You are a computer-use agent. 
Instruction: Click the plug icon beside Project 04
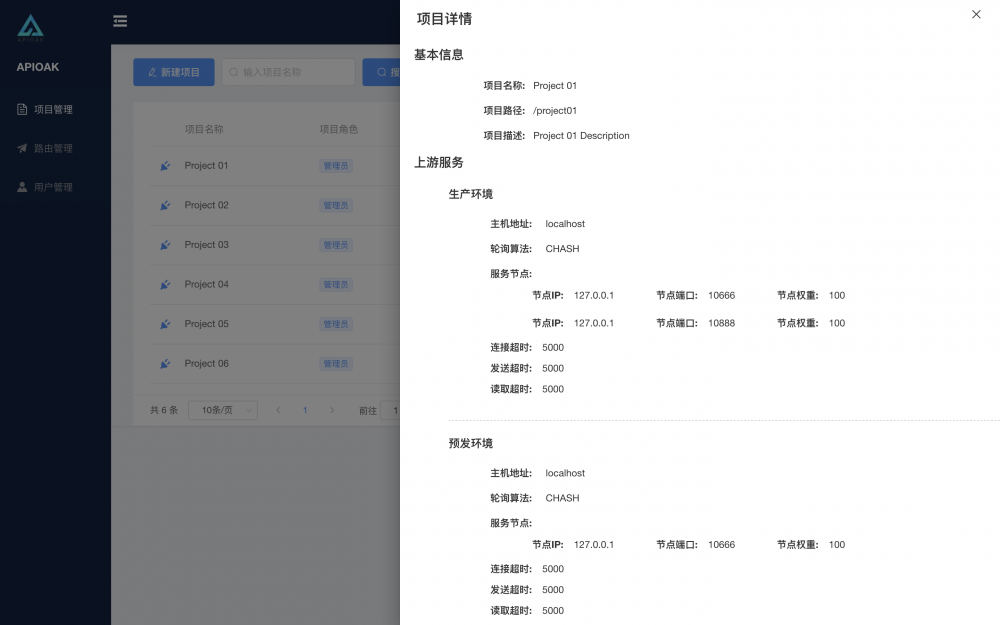click(x=164, y=284)
